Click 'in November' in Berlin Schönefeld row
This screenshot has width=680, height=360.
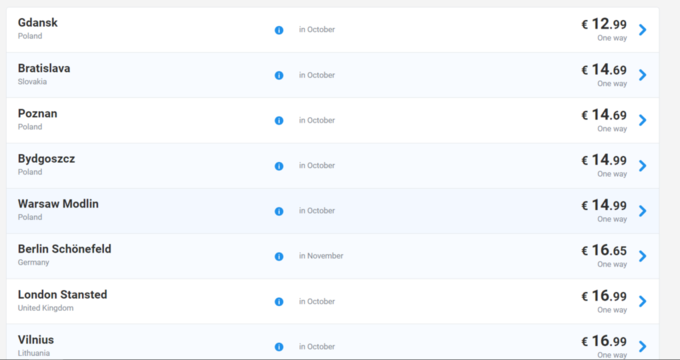pyautogui.click(x=321, y=256)
